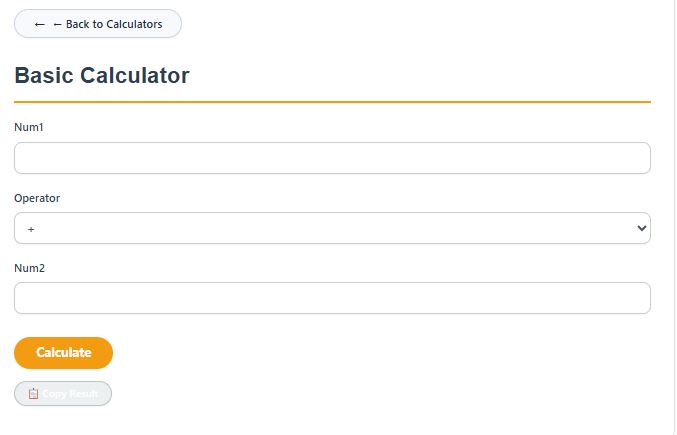
Task: Click the greyed-out Copy Result button
Action: 63,394
